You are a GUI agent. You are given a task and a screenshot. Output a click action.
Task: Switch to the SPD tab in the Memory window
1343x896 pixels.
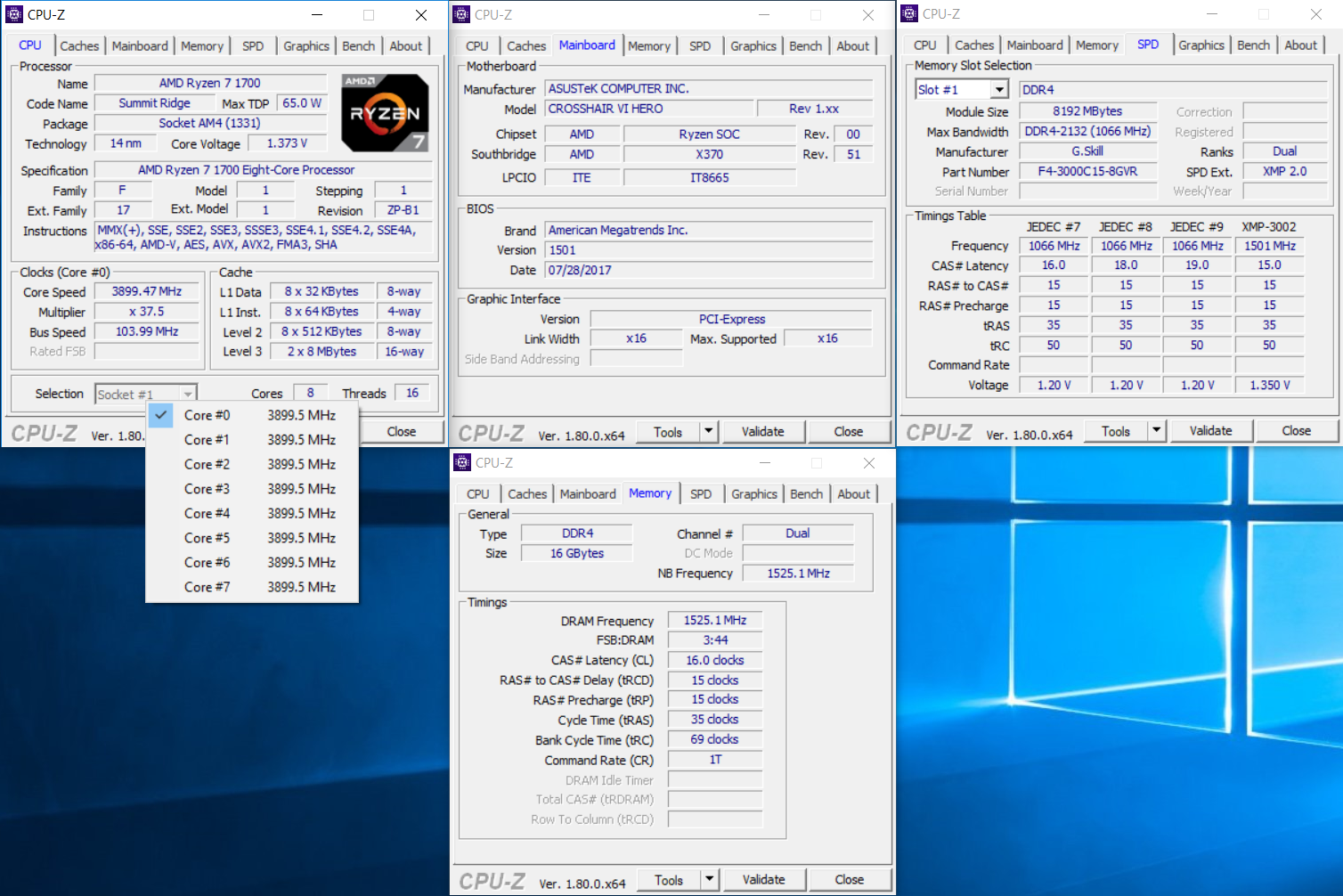click(x=701, y=494)
